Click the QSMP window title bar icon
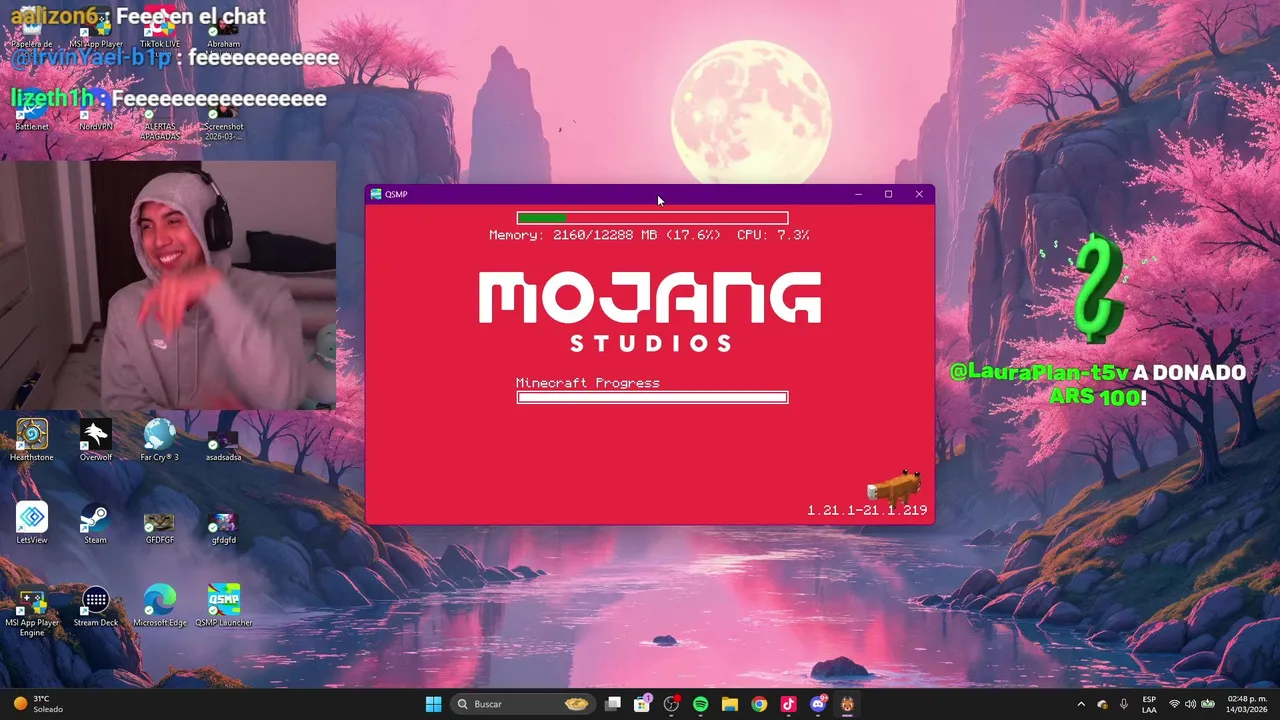This screenshot has width=1280, height=720. 375,194
